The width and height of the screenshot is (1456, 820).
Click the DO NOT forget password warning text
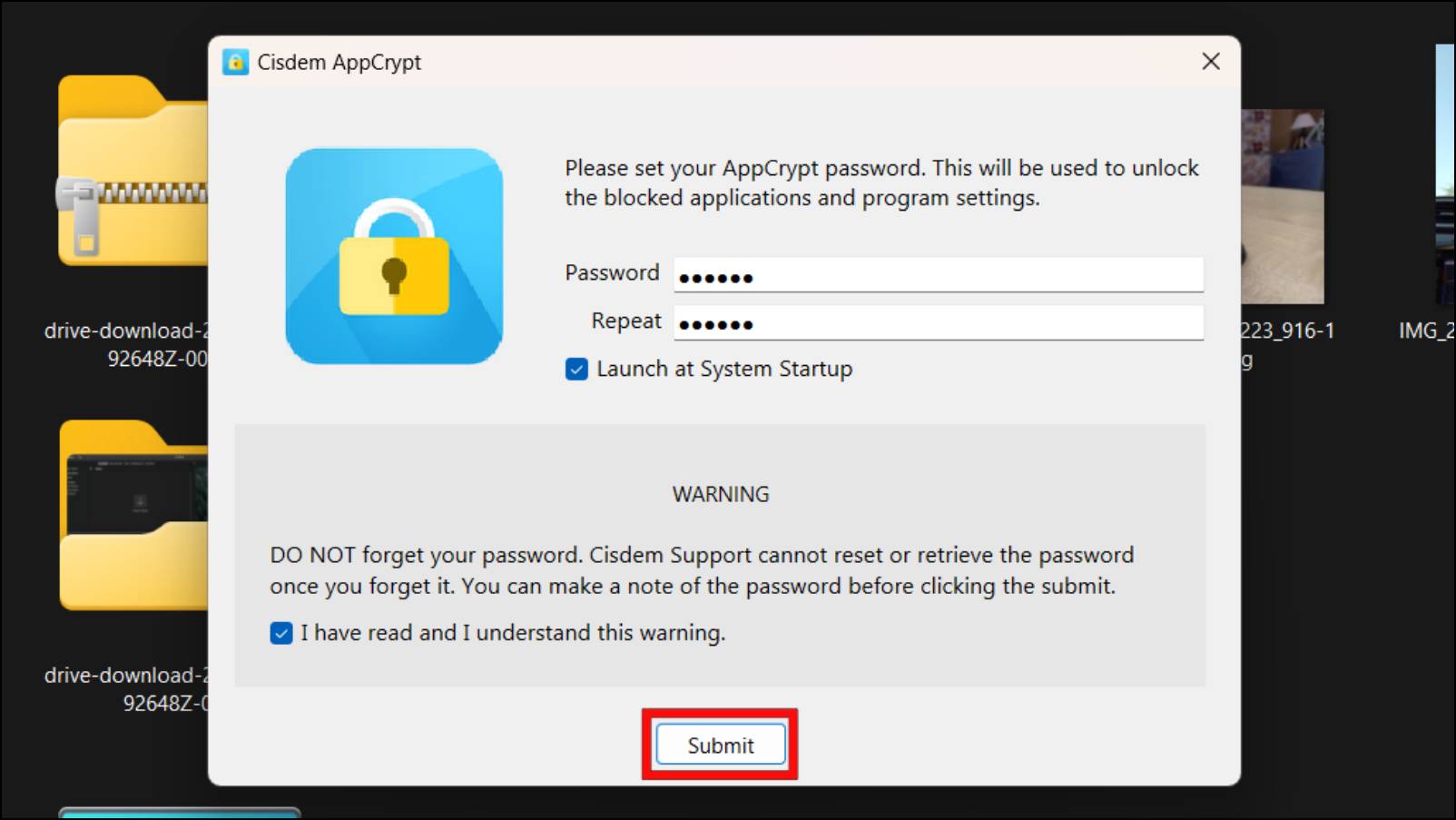pos(702,570)
